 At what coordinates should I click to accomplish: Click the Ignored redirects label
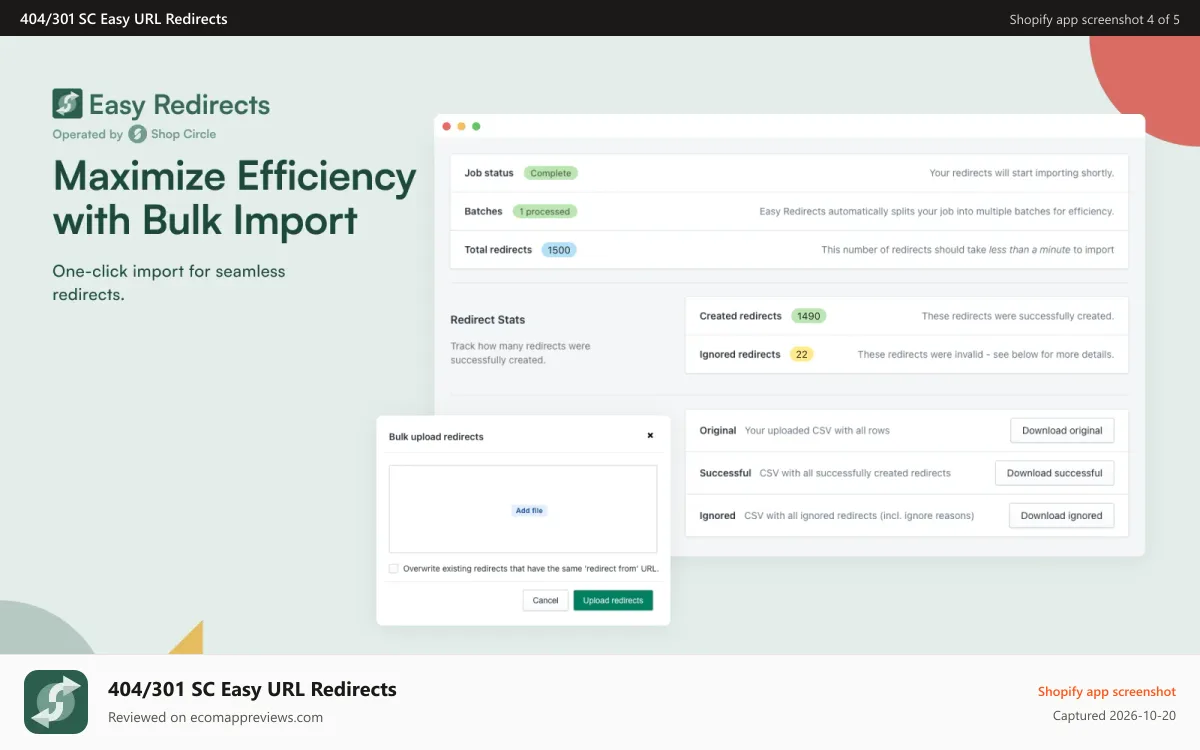click(x=740, y=354)
